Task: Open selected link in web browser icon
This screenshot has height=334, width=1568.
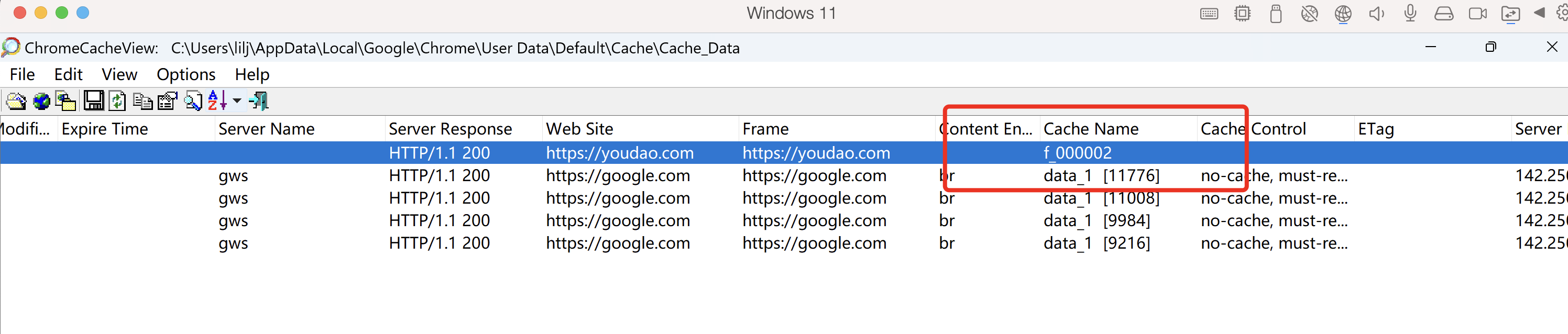Action: coord(41,101)
